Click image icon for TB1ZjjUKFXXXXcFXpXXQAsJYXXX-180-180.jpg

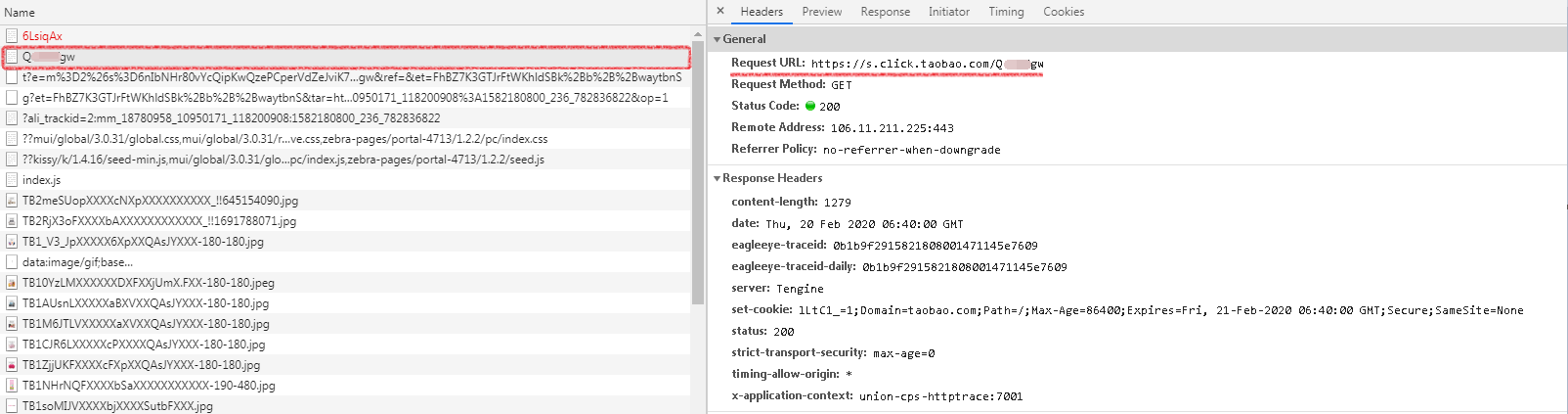coord(12,365)
